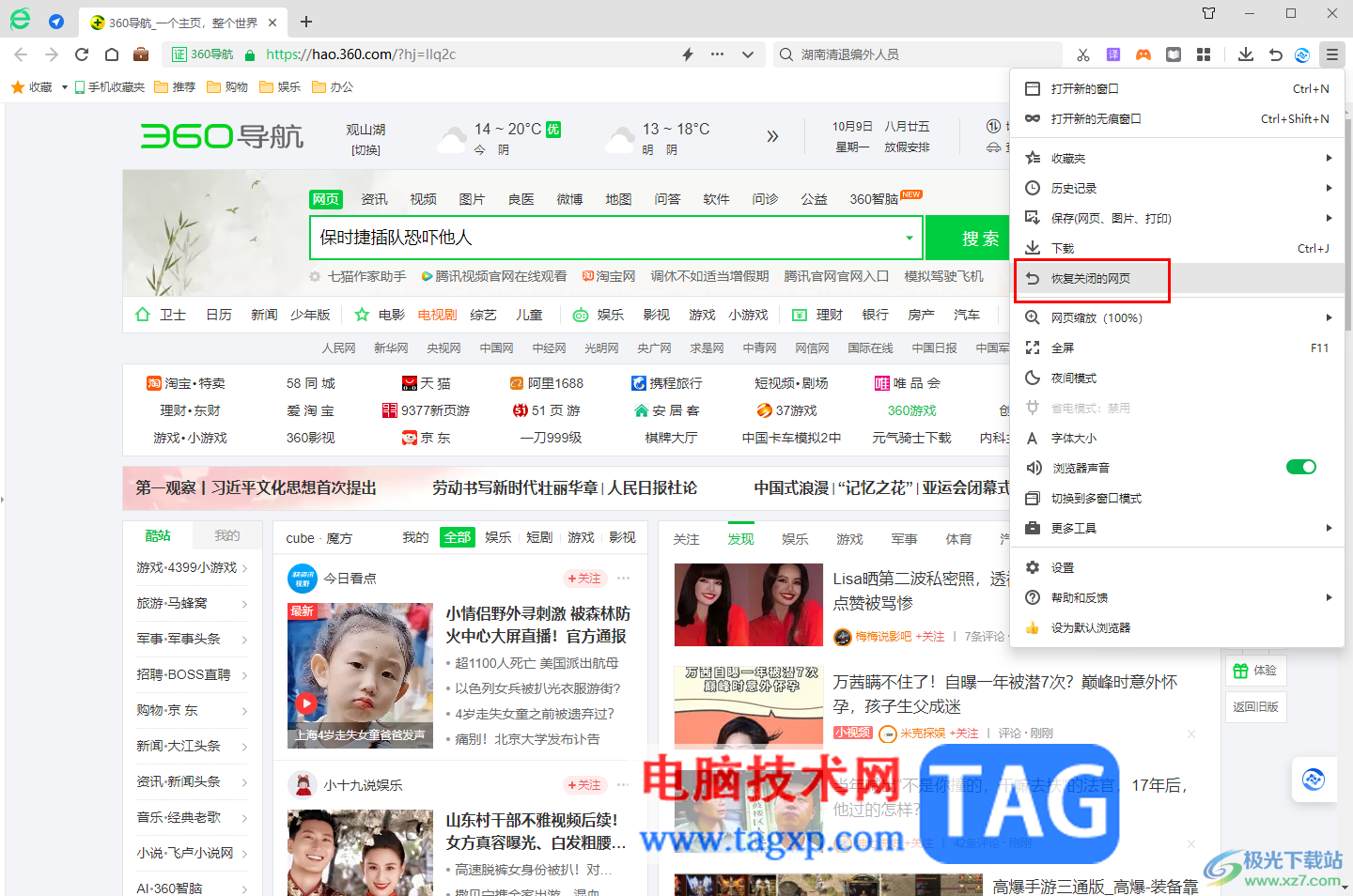Viewport: 1353px width, 896px height.
Task: Click the blue sync icon in toolbar
Action: point(1301,54)
